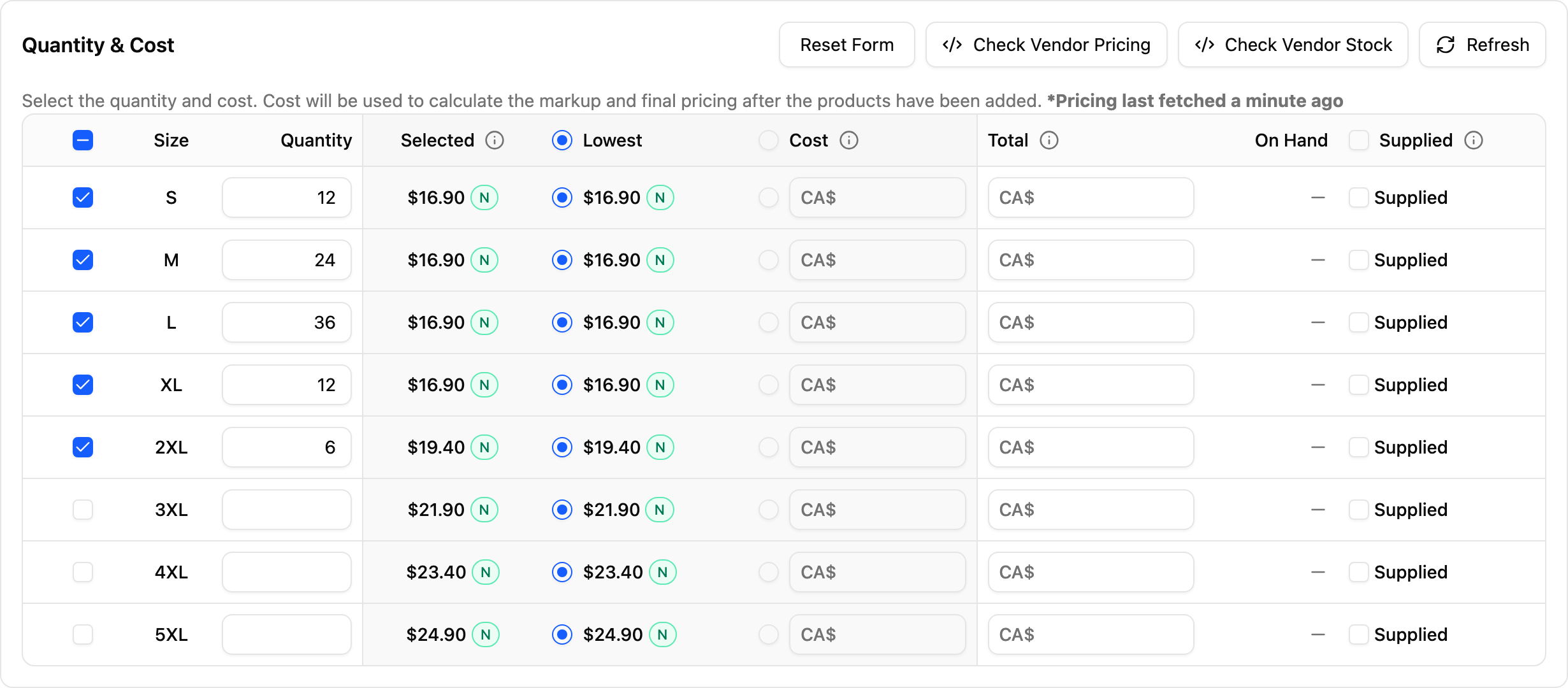This screenshot has height=688, width=1568.
Task: Uncheck the size S row checkbox
Action: click(x=83, y=197)
